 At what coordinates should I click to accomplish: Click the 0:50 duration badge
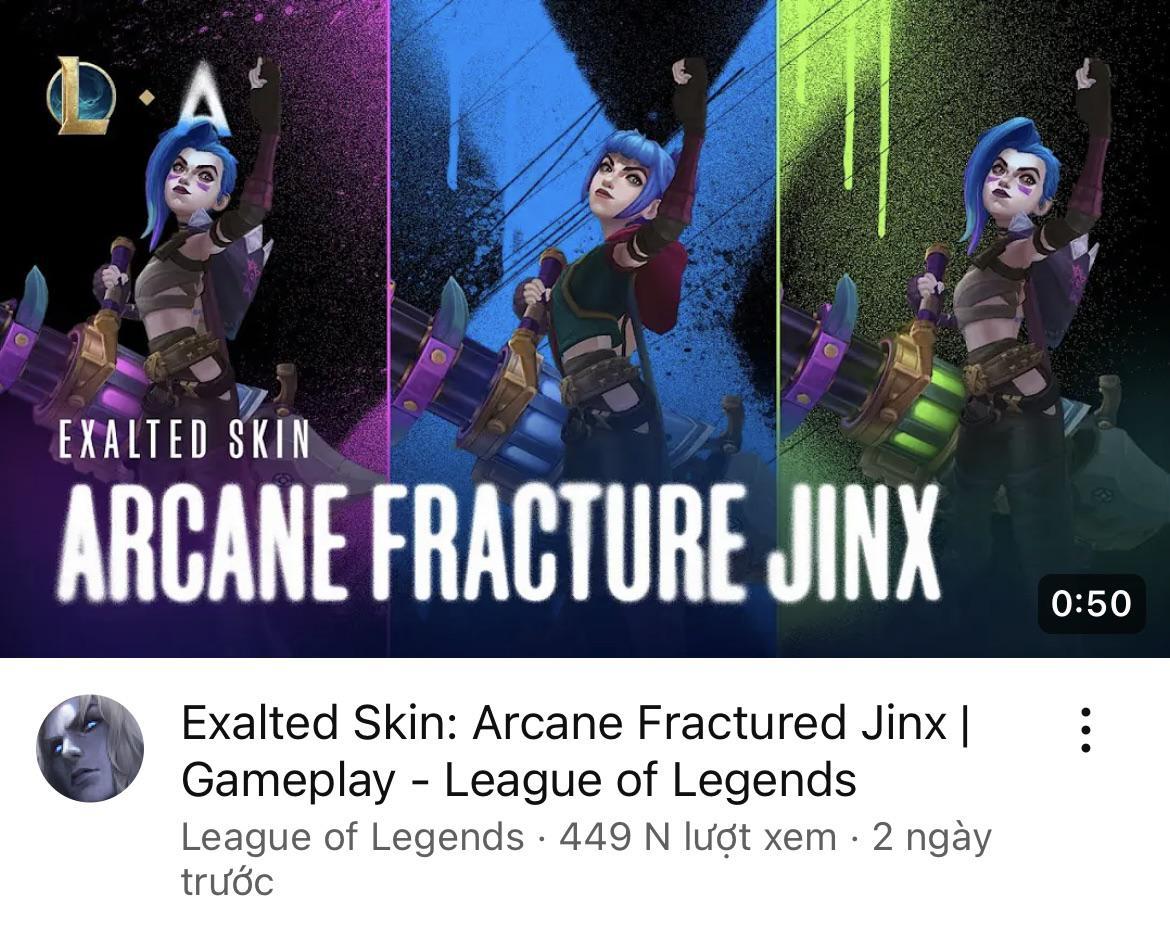pyautogui.click(x=1092, y=603)
